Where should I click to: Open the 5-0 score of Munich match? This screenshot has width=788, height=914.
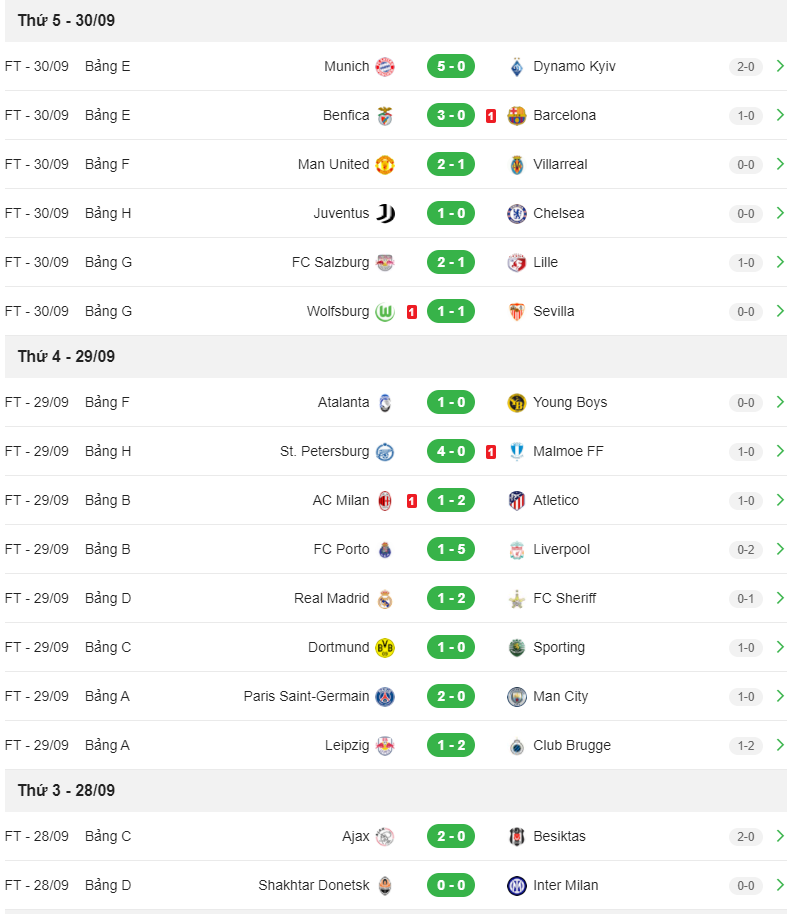(x=451, y=66)
